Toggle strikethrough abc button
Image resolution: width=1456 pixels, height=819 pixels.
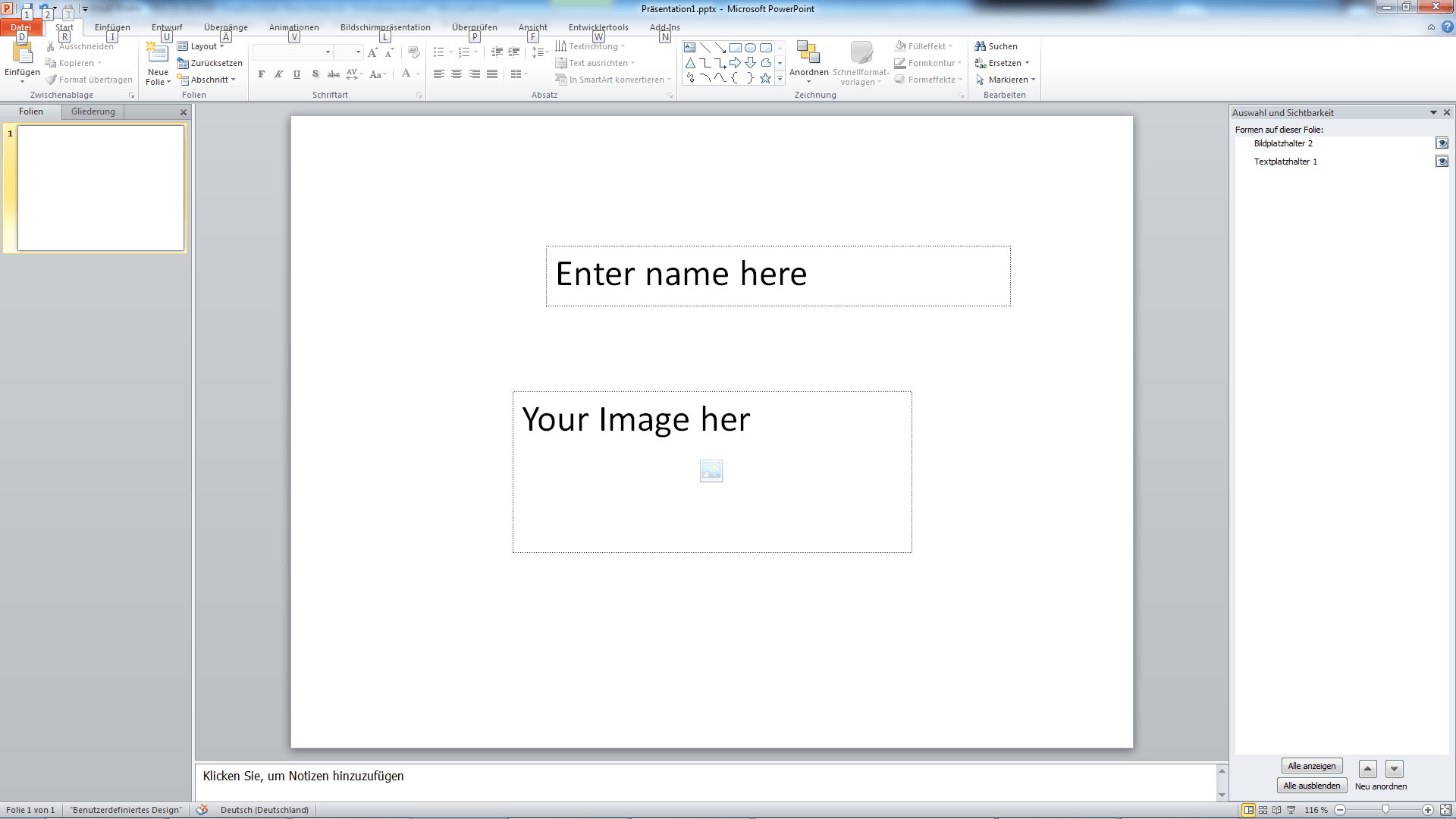[x=333, y=74]
